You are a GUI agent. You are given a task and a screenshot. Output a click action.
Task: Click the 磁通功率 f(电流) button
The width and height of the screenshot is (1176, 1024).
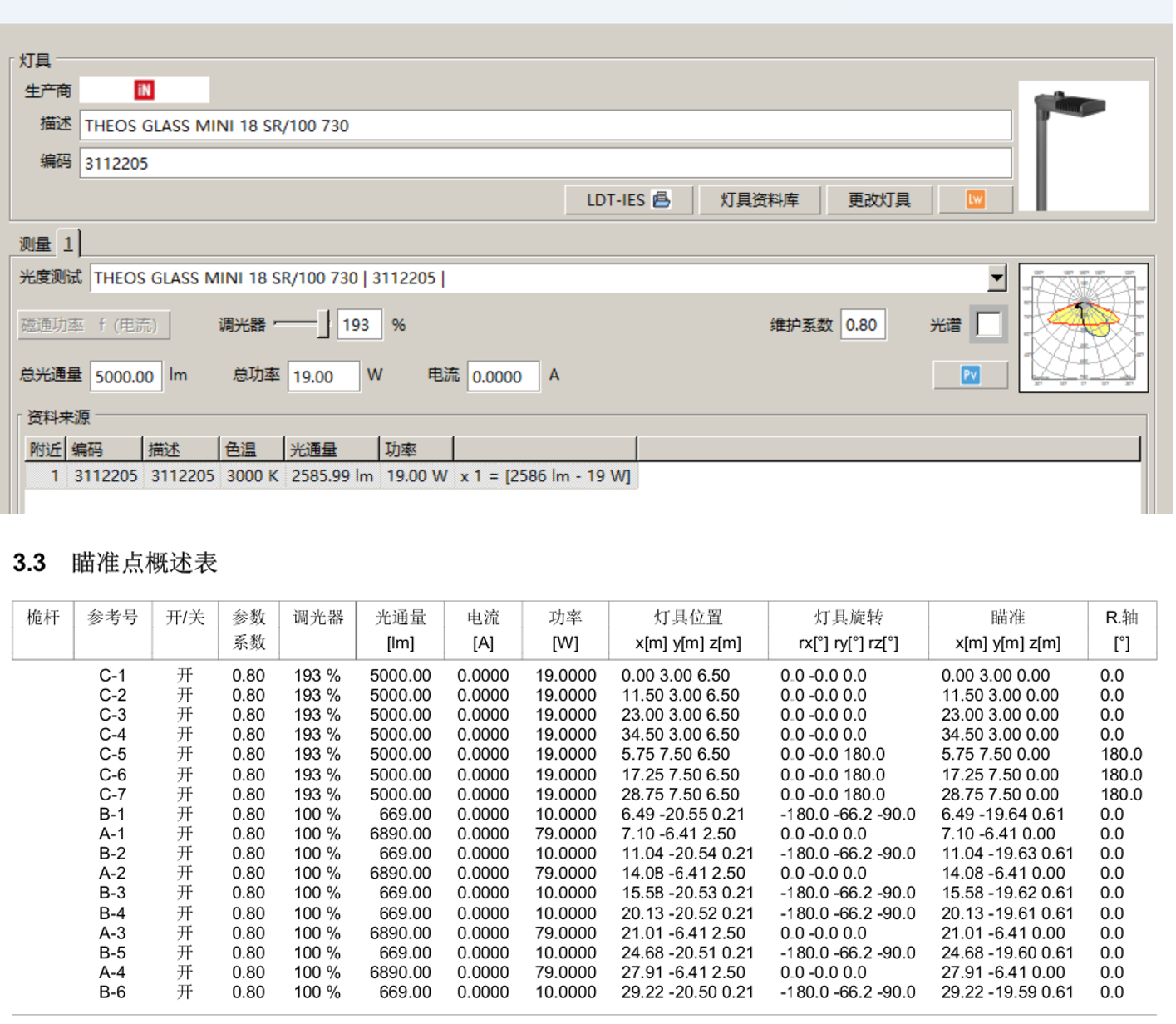(x=93, y=325)
